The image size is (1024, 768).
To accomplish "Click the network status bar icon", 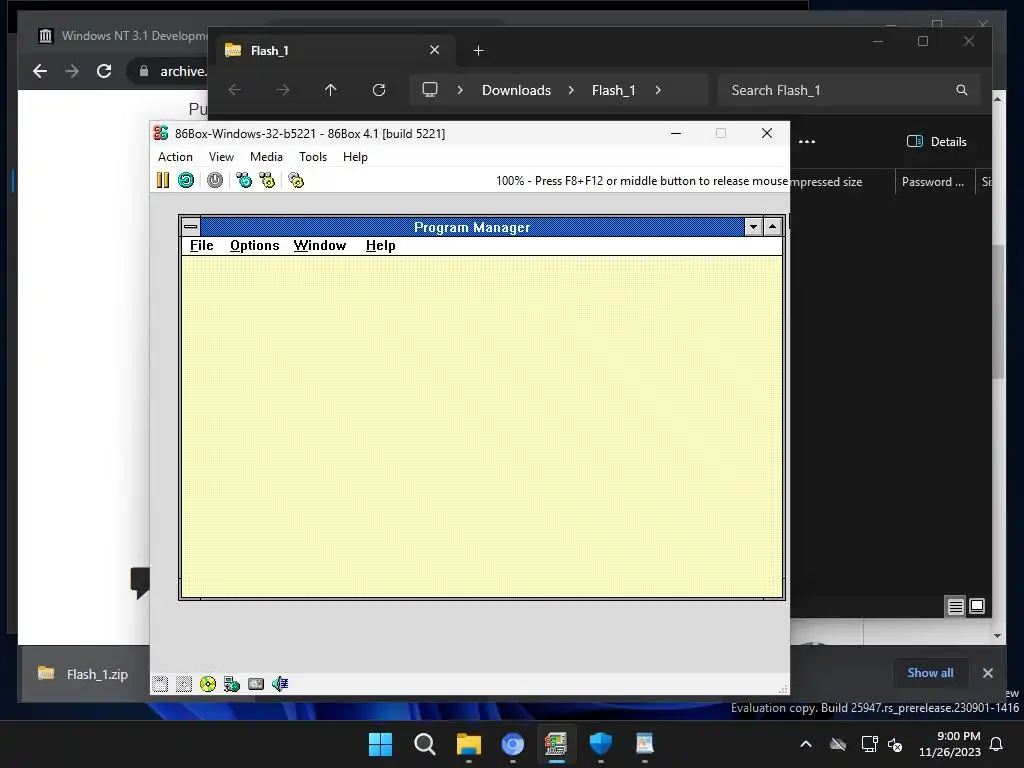I will point(232,684).
